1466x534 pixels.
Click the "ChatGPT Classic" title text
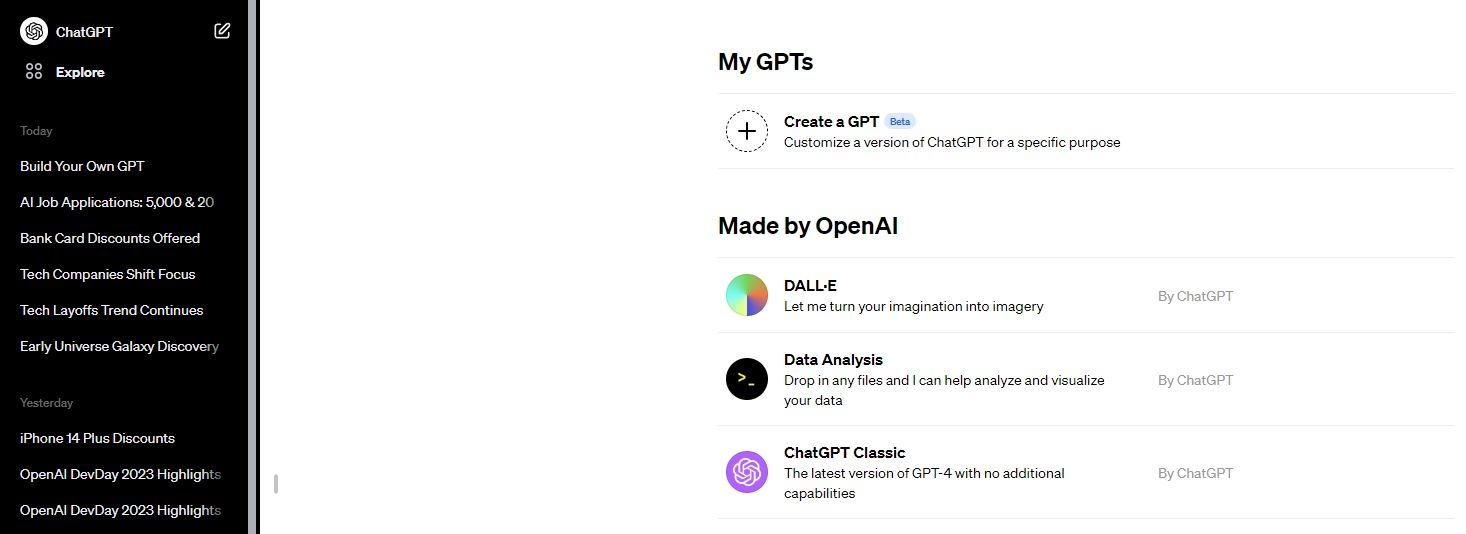click(844, 453)
